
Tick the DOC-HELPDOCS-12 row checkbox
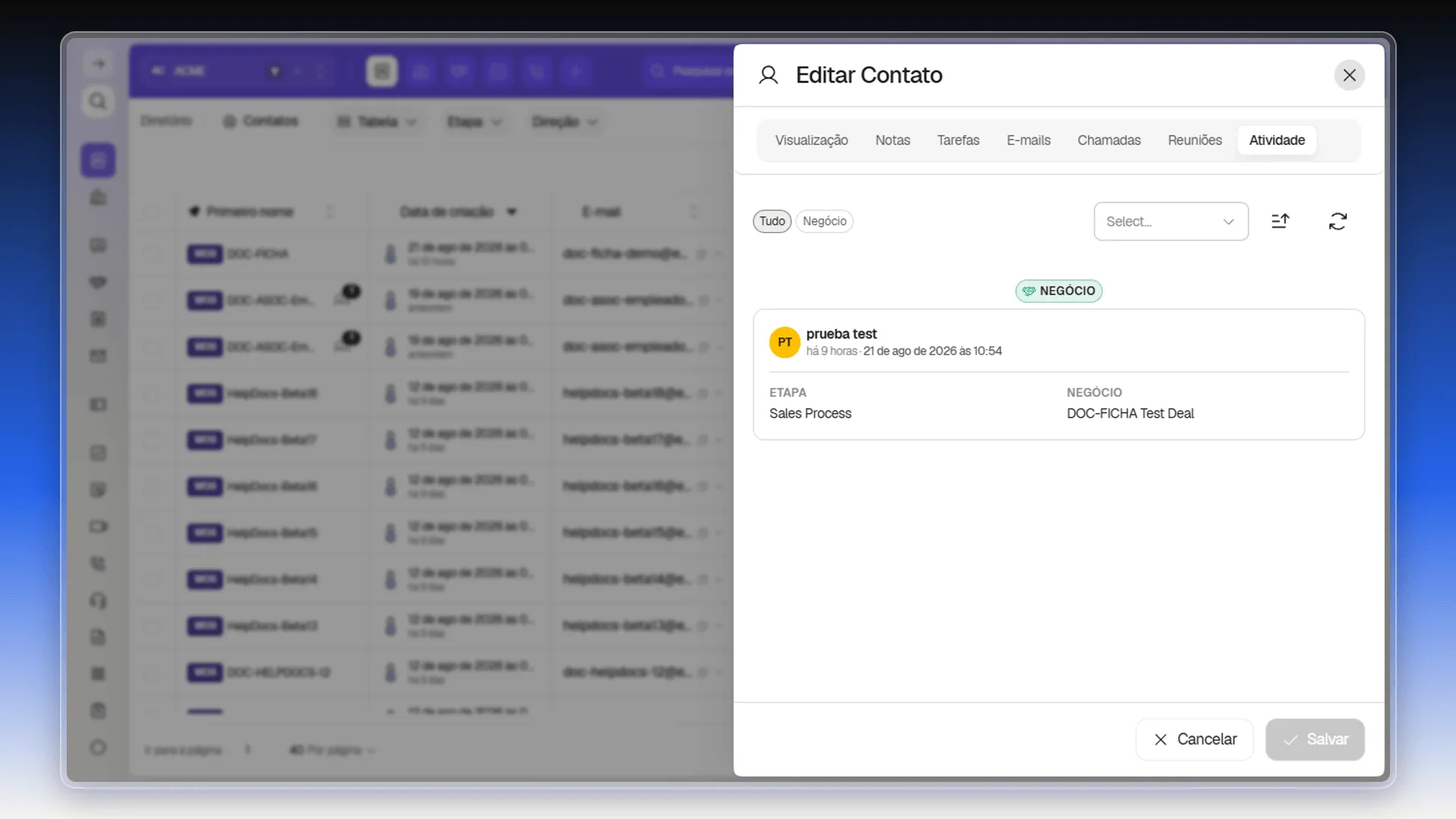pyautogui.click(x=152, y=673)
